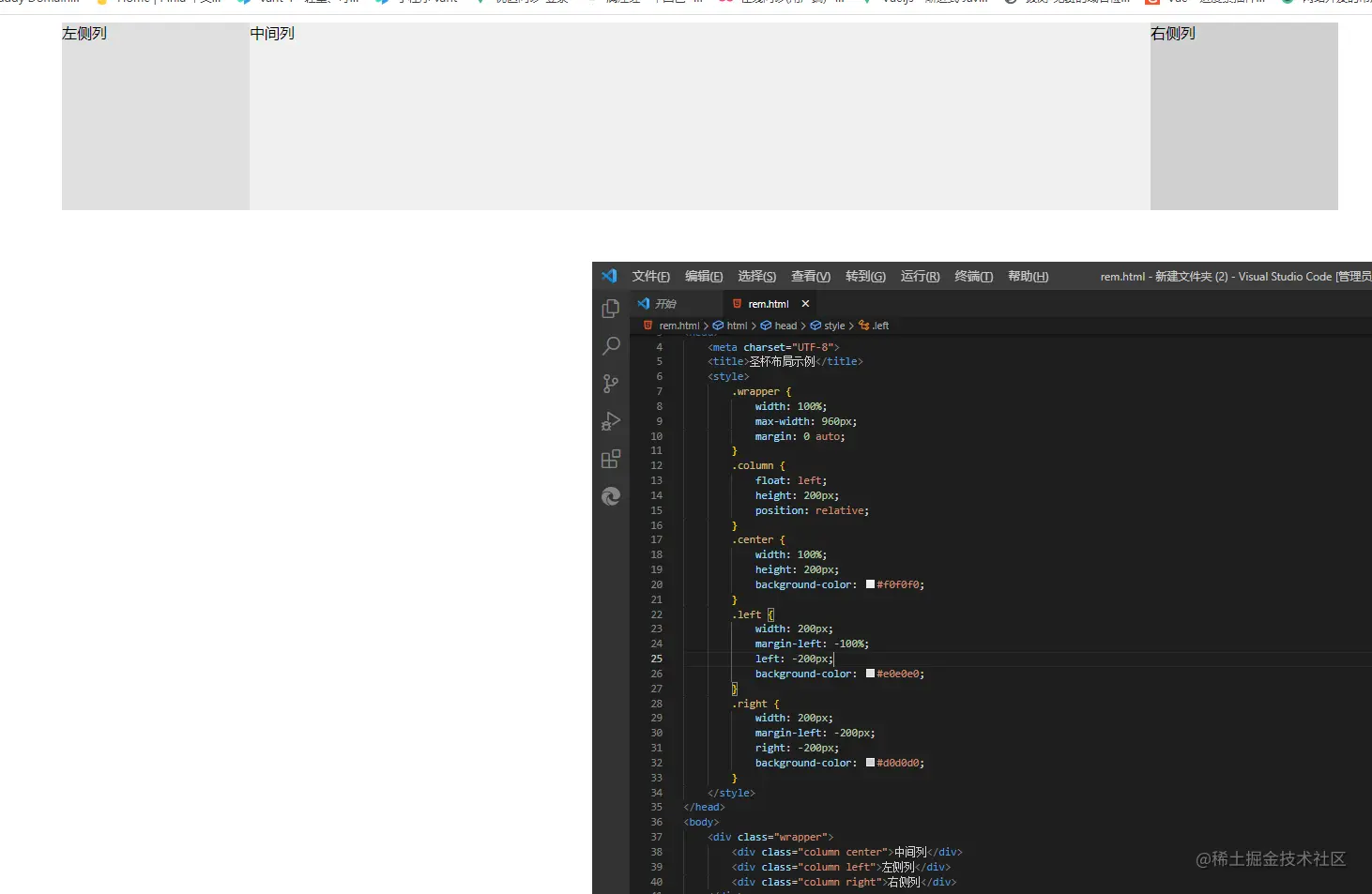Click the div class wrapper line
Image resolution: width=1372 pixels, height=894 pixels.
(770, 837)
